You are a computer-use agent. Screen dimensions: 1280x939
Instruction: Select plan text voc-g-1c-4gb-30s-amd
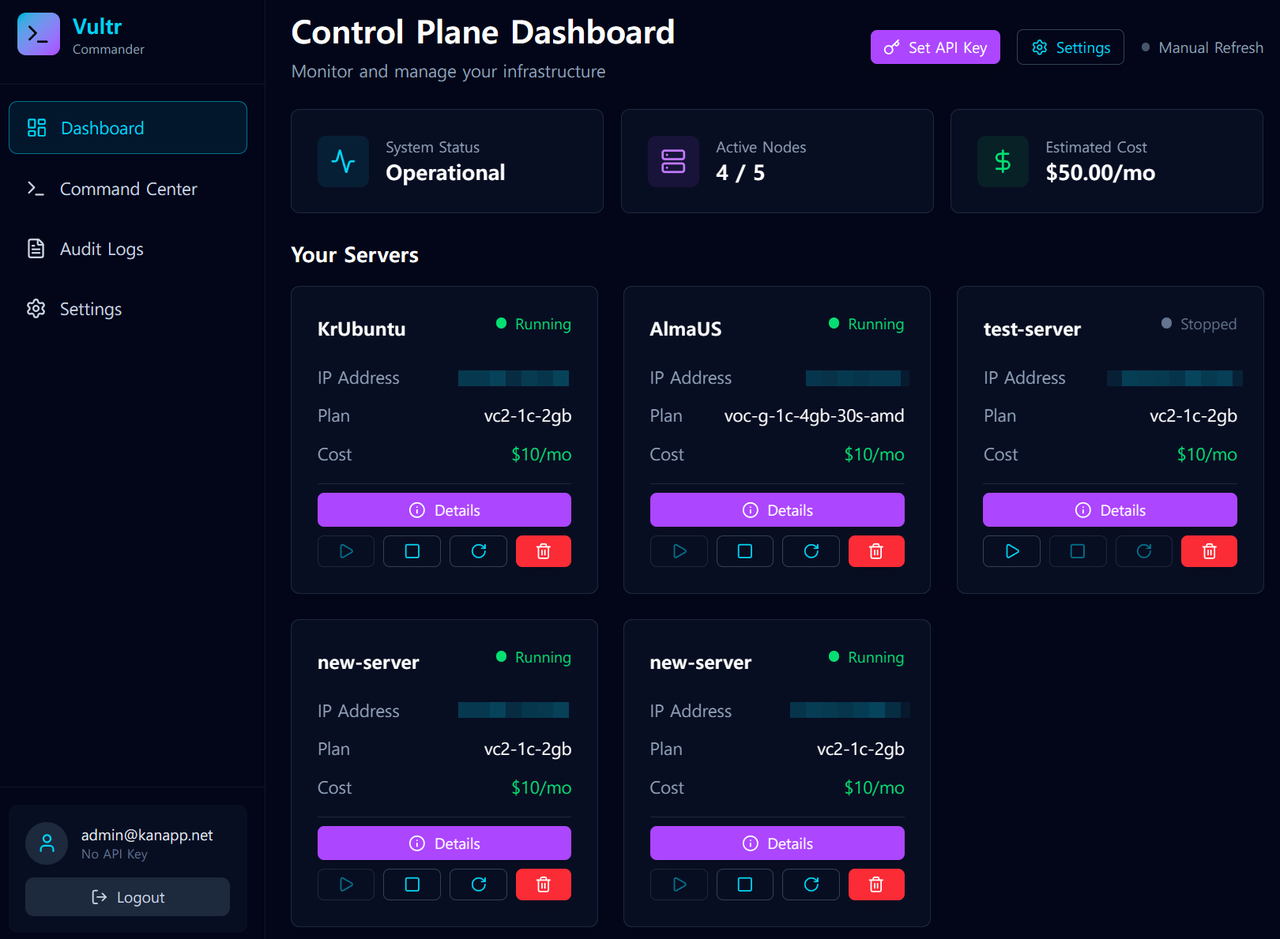click(x=814, y=416)
